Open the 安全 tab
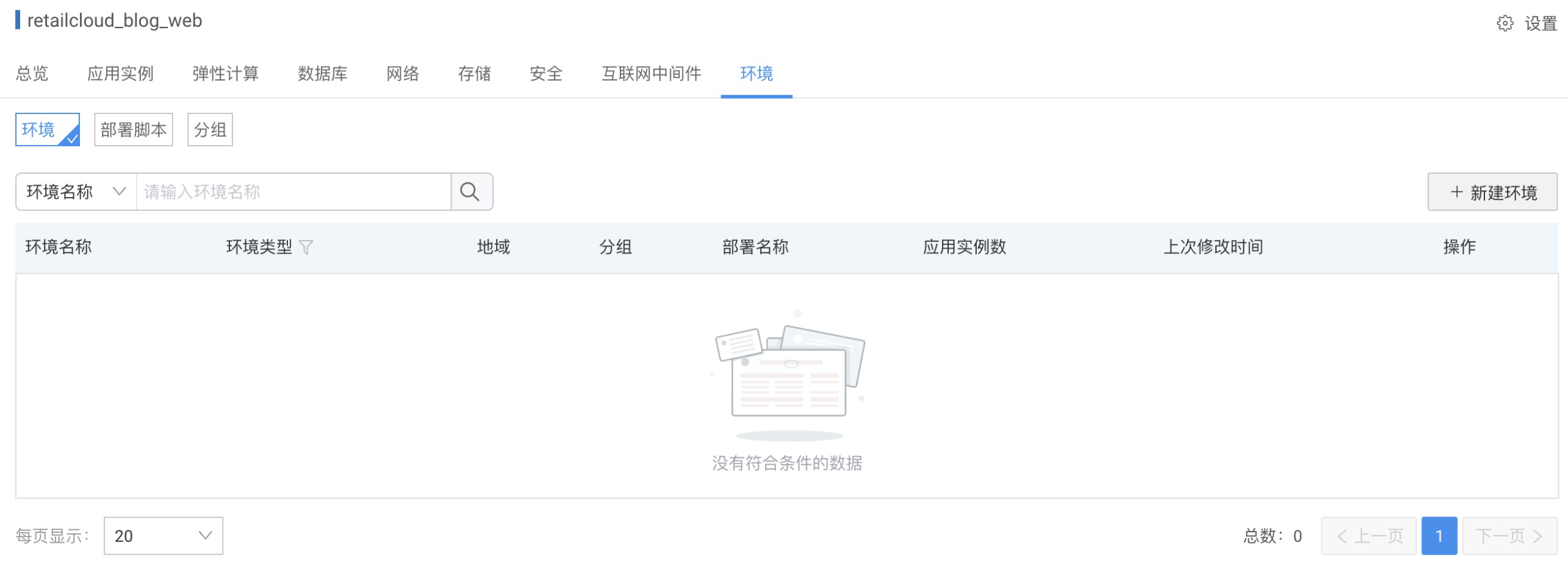 click(545, 74)
